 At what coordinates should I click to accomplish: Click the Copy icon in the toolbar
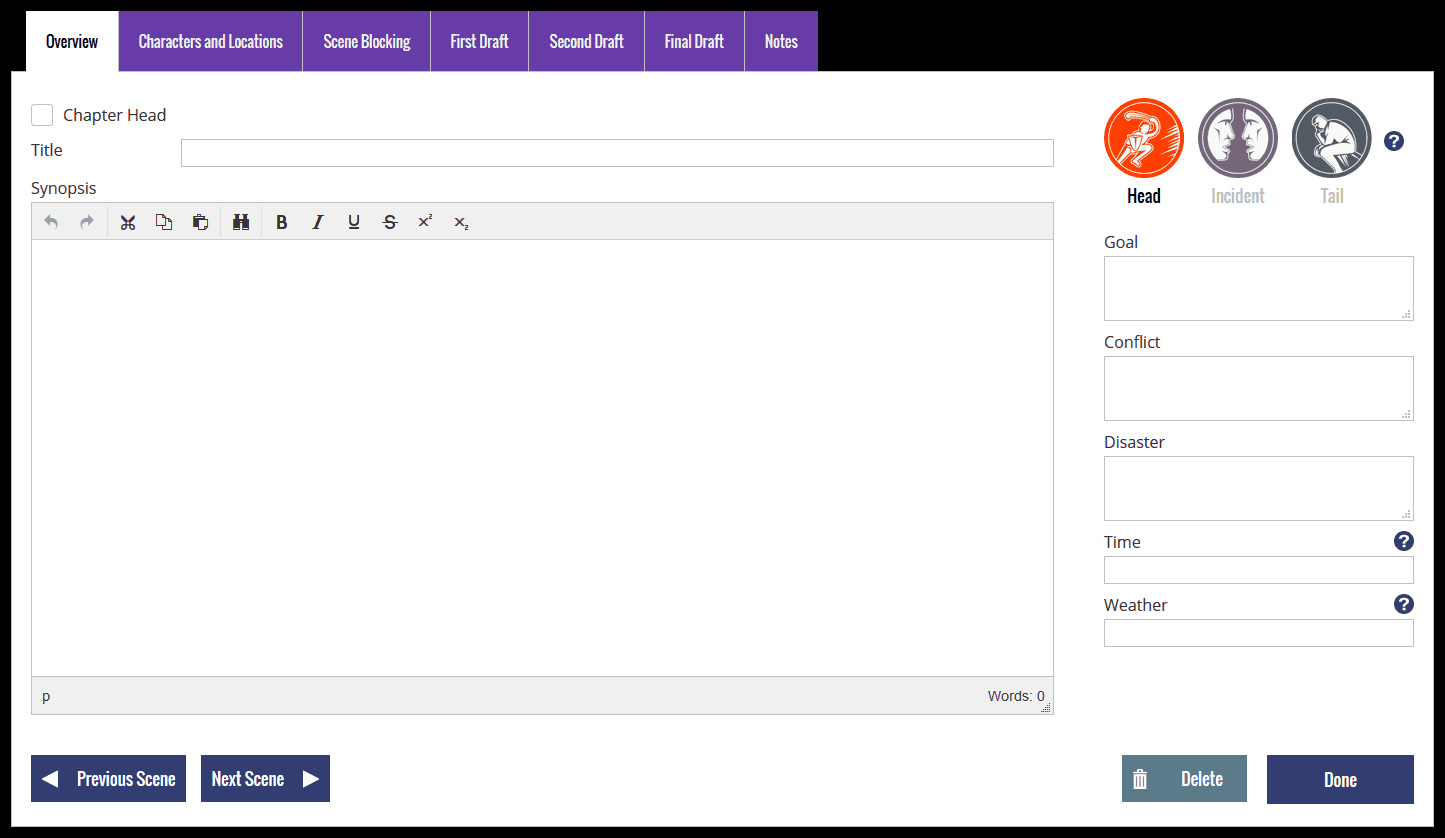point(164,222)
